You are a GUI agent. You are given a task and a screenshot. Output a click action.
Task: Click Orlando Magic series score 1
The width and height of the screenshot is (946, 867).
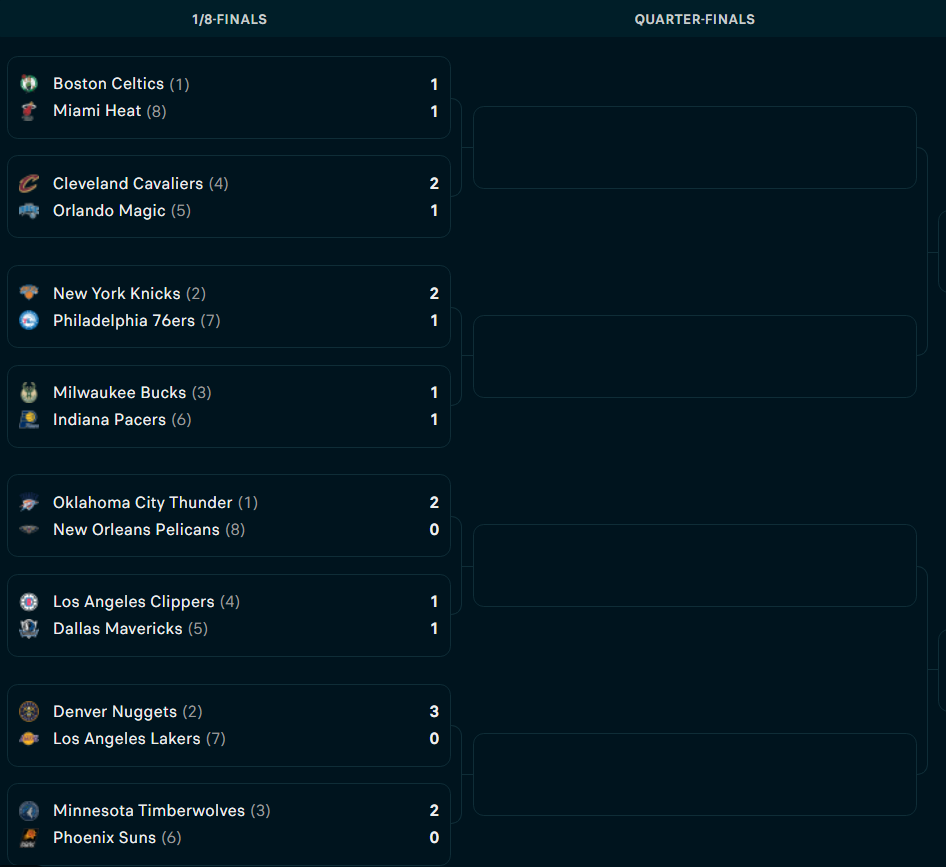coord(434,211)
